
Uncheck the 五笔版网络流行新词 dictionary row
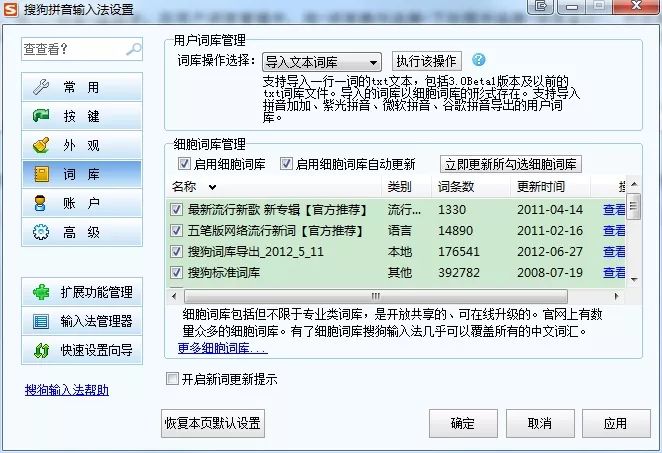click(x=176, y=231)
